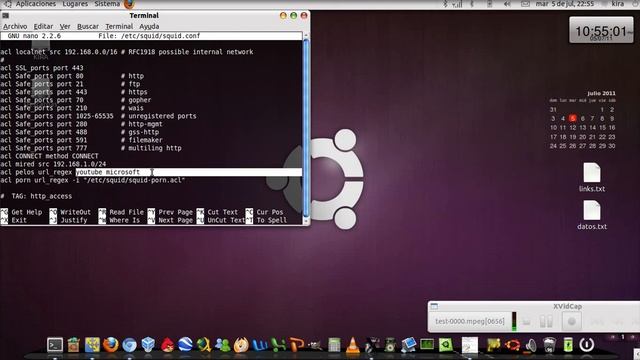Launch the orange P presentation app in dock
Screen dimensions: 640x360
coord(297,345)
